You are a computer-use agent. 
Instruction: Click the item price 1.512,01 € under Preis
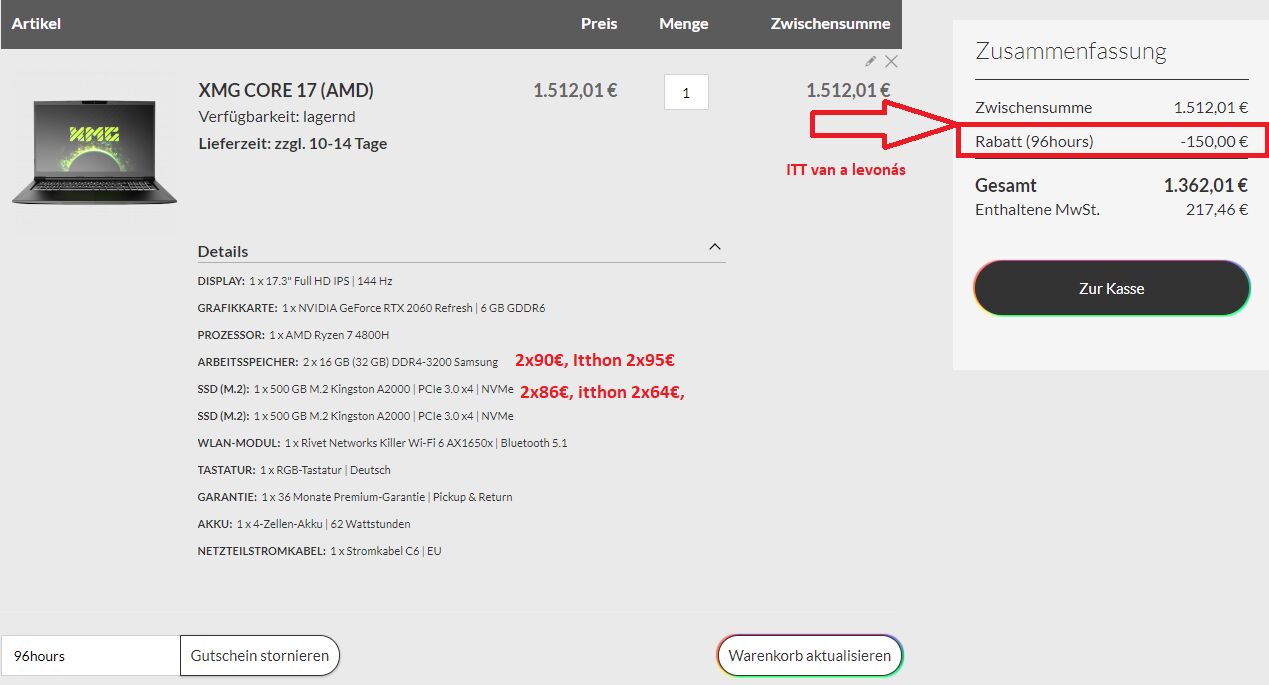[x=575, y=90]
